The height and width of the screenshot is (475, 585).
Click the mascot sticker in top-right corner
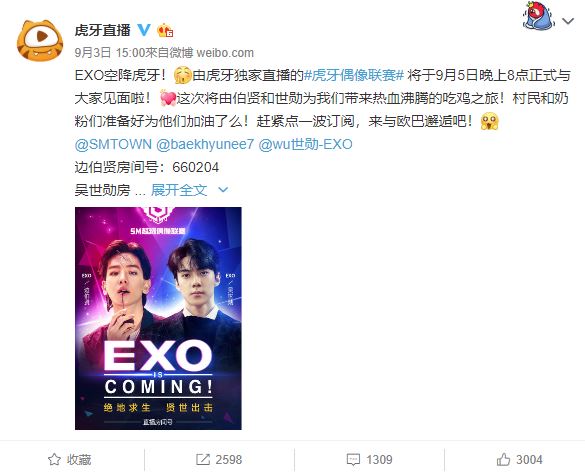(538, 16)
